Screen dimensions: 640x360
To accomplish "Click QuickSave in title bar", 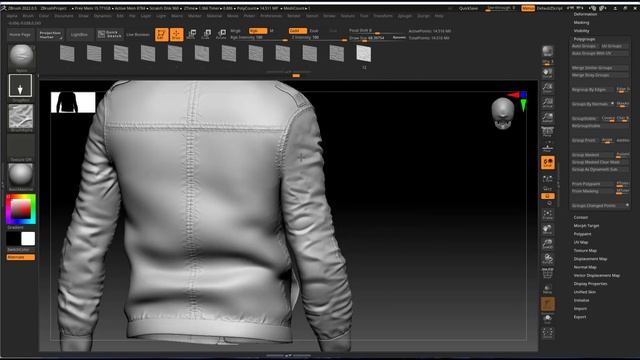I will point(468,8).
